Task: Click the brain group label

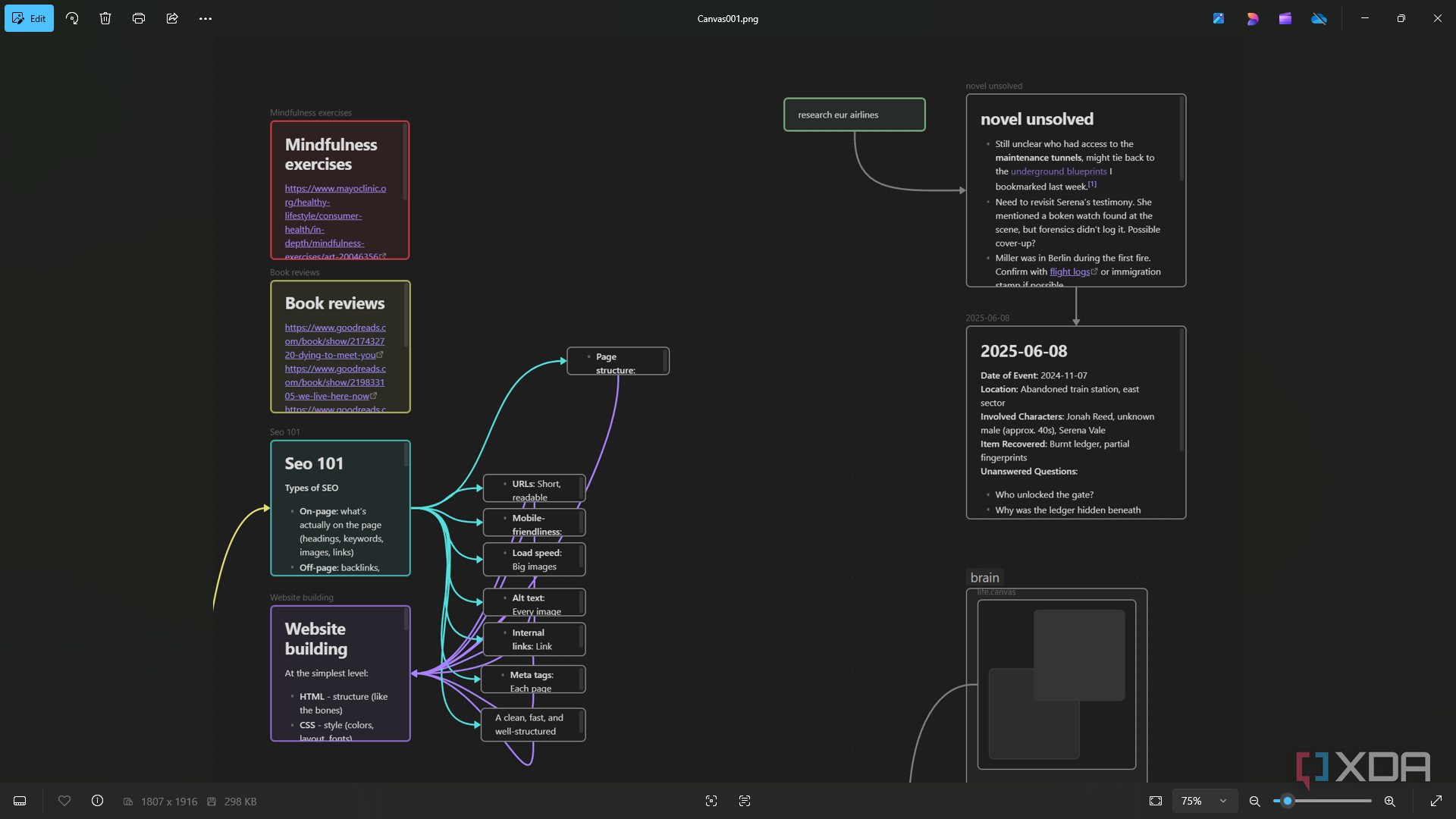Action: coord(984,578)
